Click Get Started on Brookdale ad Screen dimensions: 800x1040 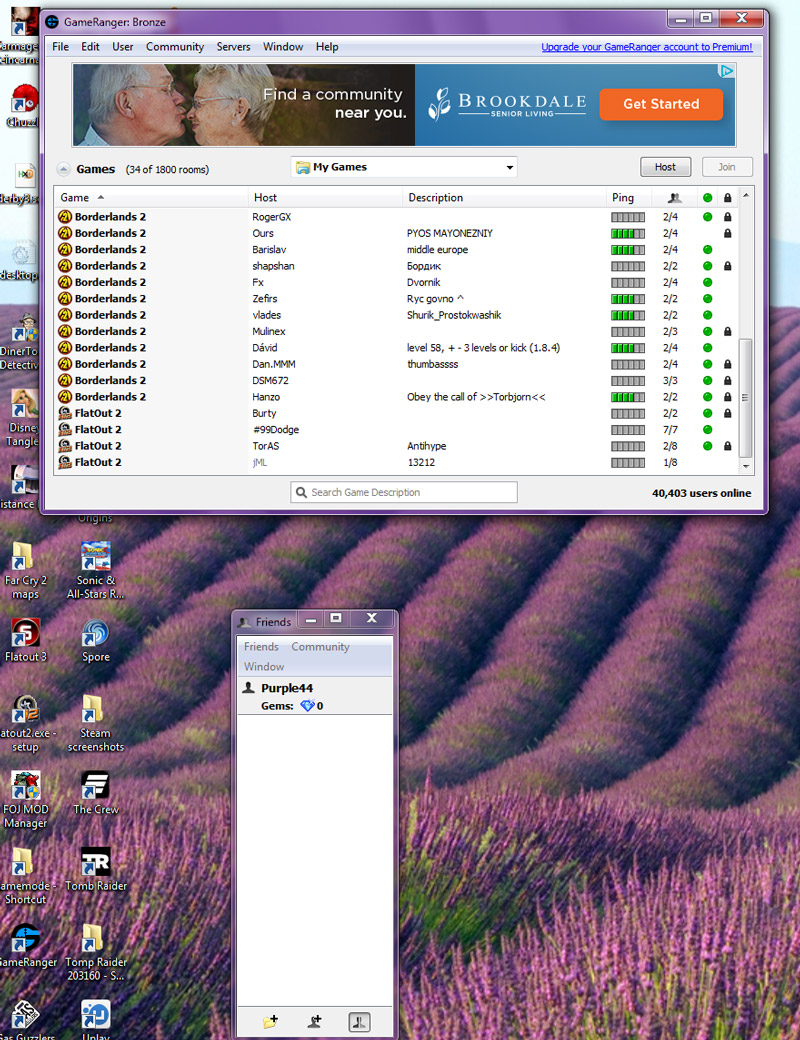661,104
